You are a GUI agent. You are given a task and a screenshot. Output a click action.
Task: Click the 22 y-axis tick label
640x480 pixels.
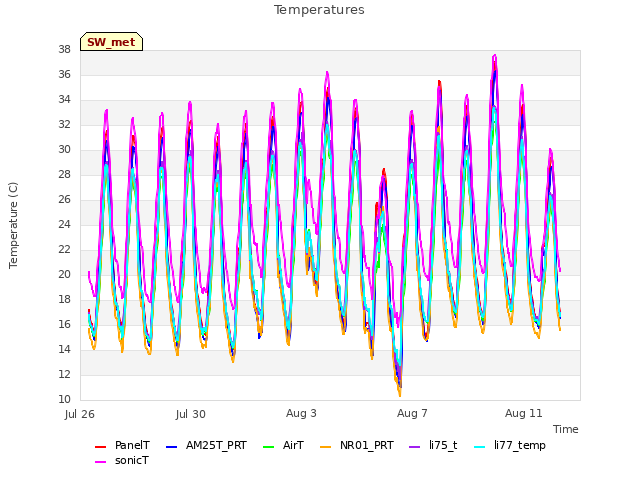[64, 249]
